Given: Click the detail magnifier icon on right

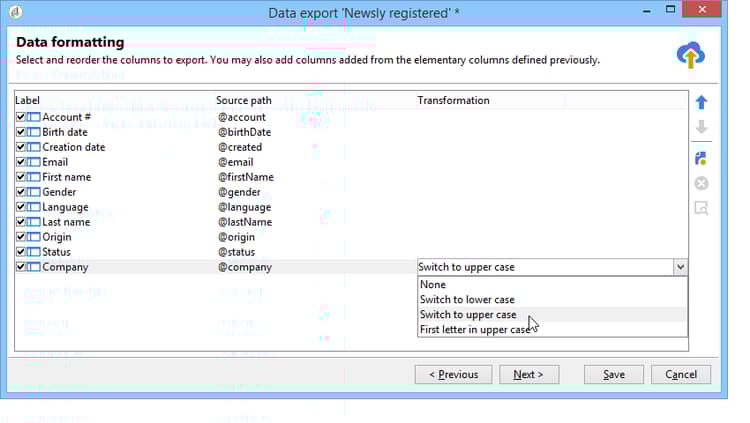Looking at the screenshot, I should point(701,208).
